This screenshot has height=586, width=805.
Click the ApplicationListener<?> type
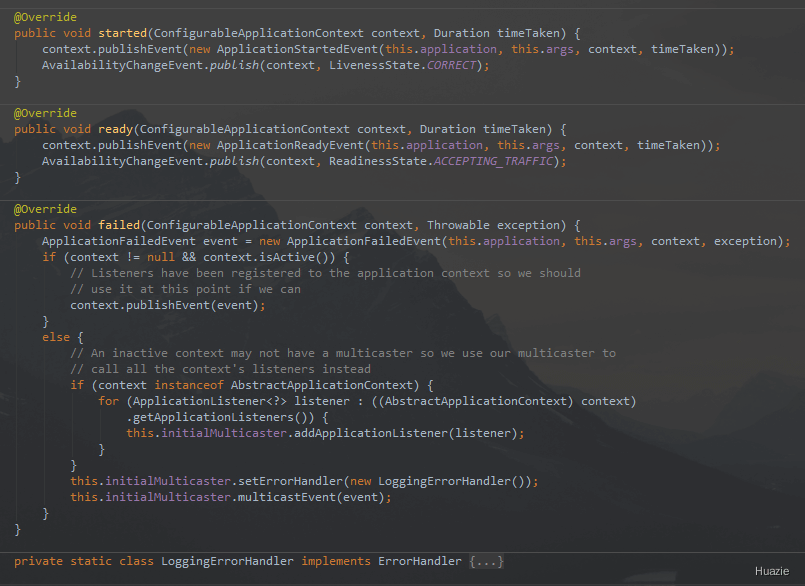(x=209, y=401)
